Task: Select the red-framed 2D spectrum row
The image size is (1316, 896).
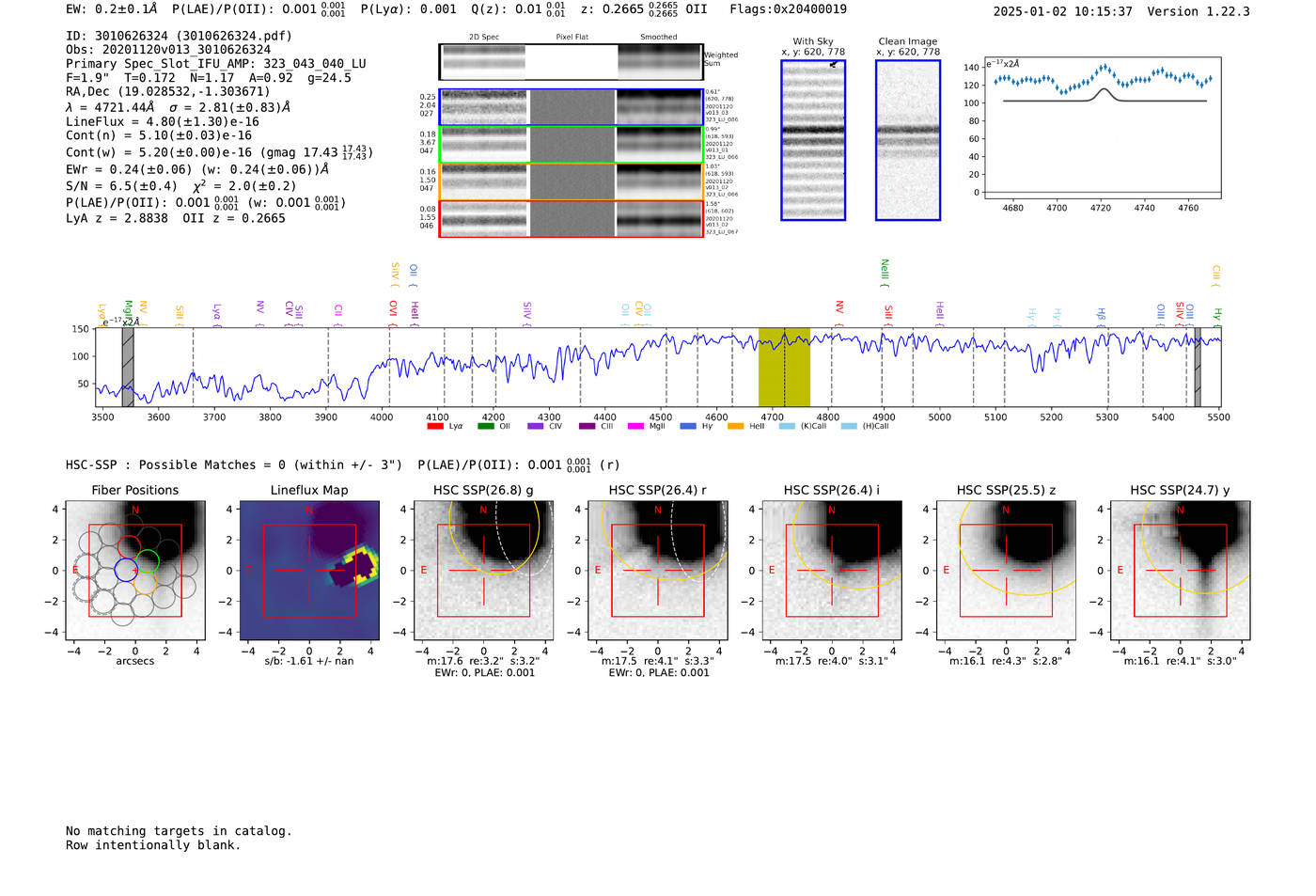Action: (571, 218)
